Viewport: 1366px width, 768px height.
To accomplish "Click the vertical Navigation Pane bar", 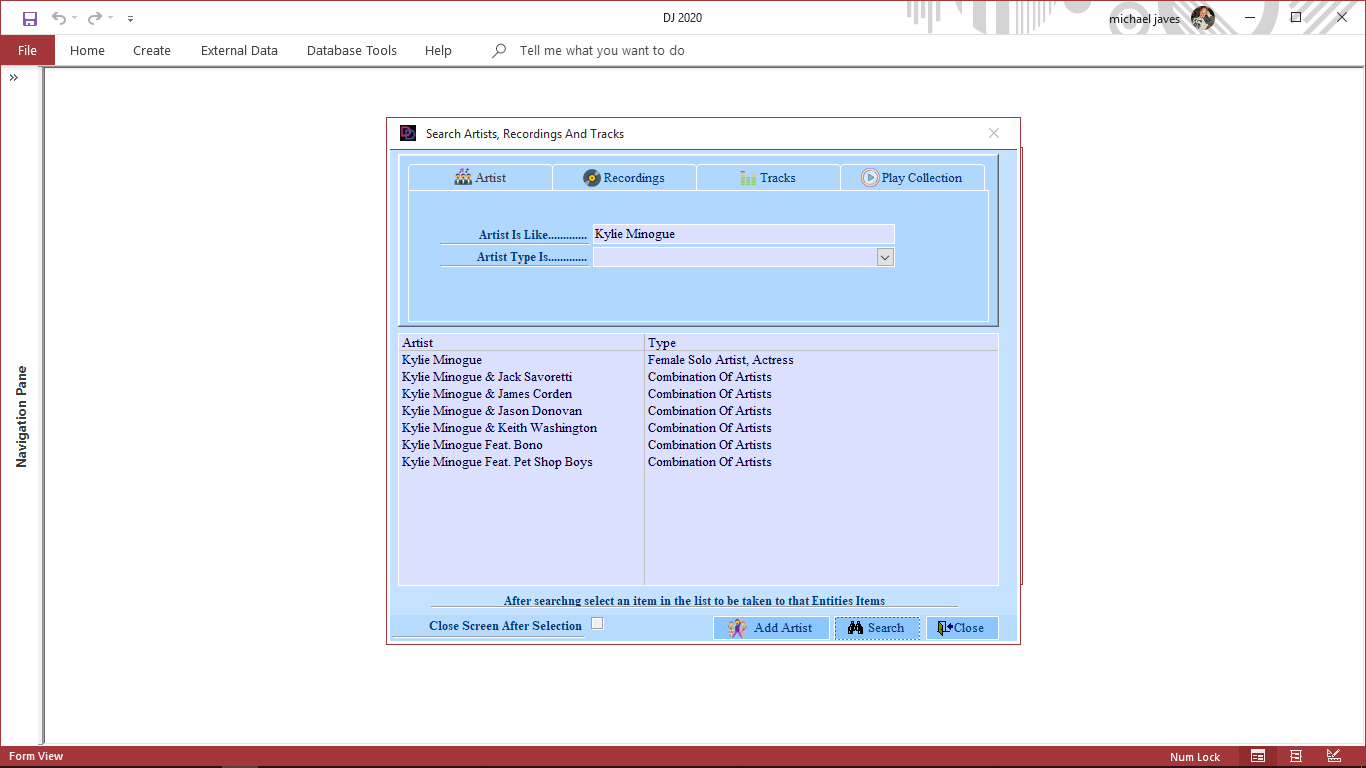I will [21, 417].
